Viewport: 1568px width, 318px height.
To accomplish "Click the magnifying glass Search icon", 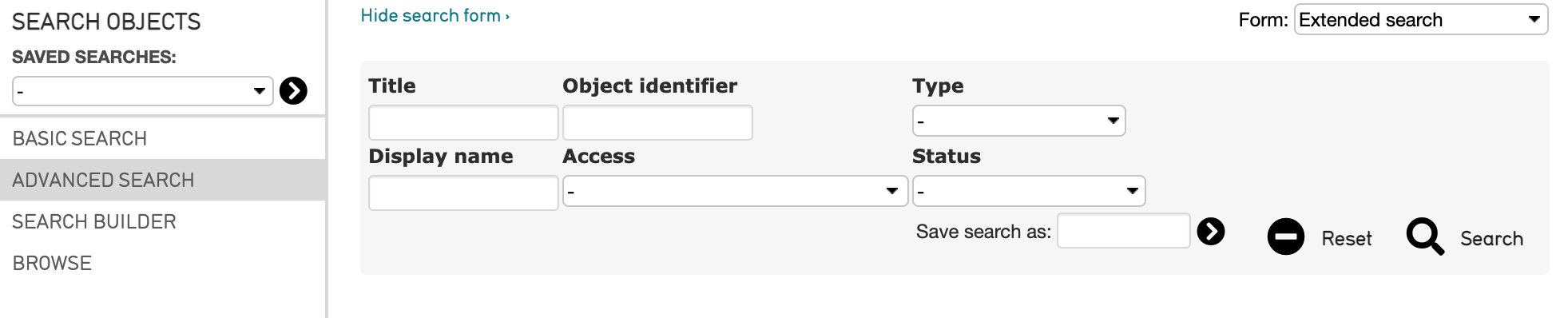I will [x=1425, y=237].
